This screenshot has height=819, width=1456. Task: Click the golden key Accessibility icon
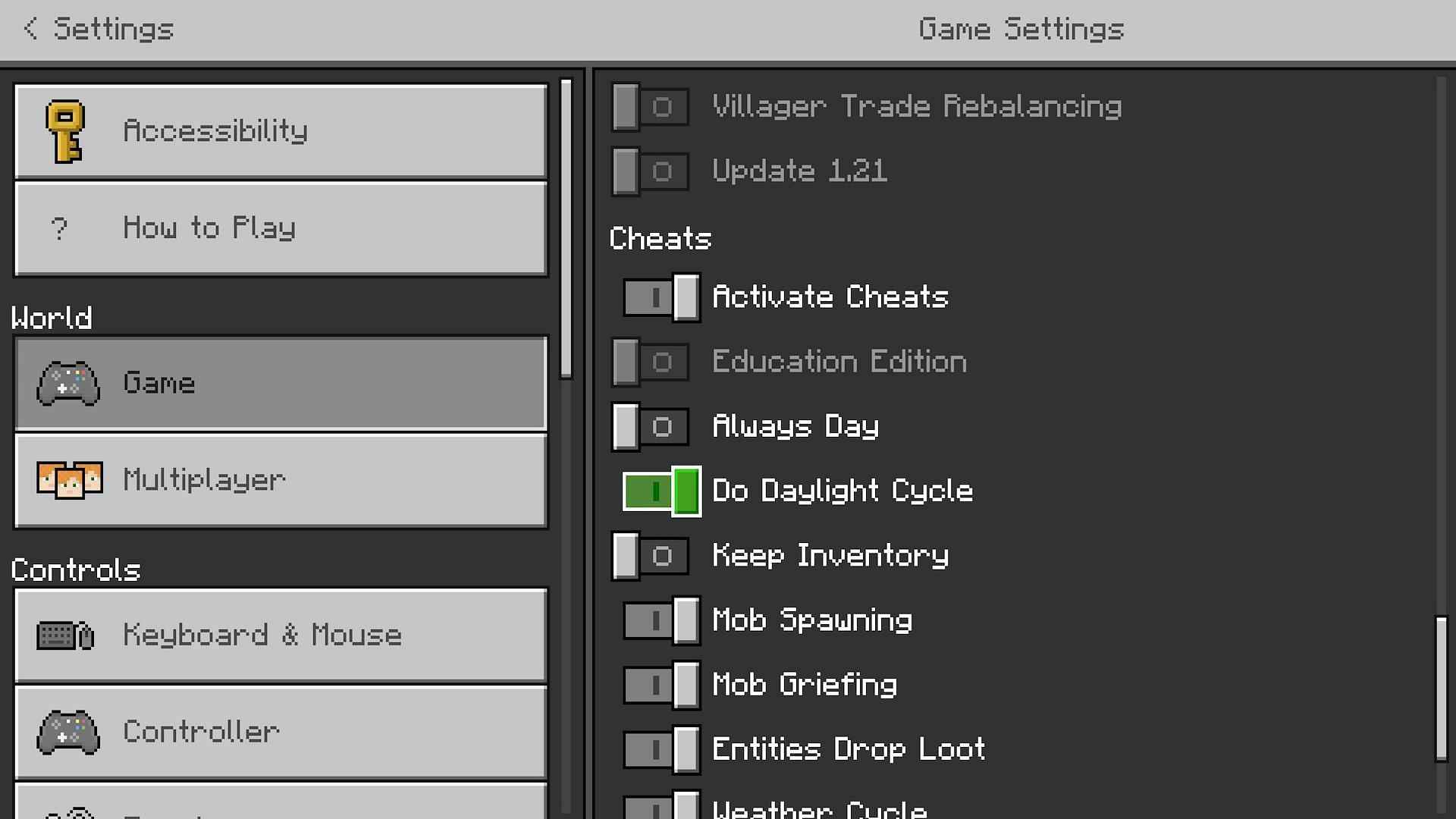(x=65, y=131)
